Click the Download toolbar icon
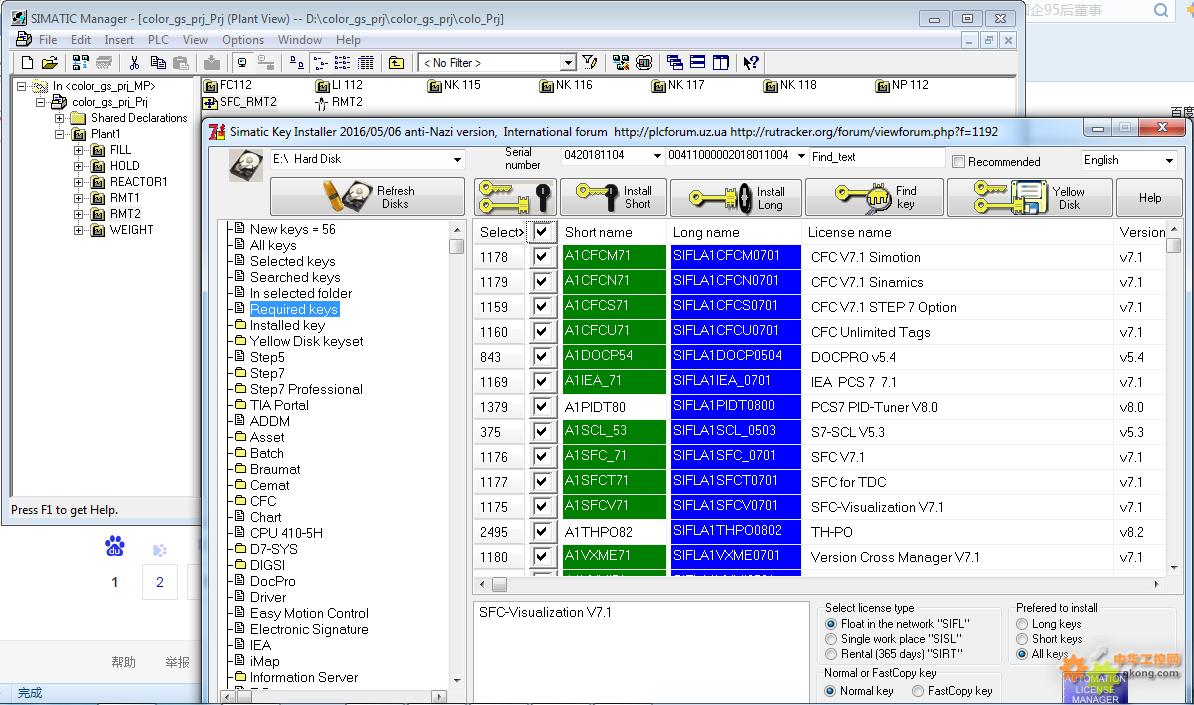The width and height of the screenshot is (1194, 705). click(212, 62)
